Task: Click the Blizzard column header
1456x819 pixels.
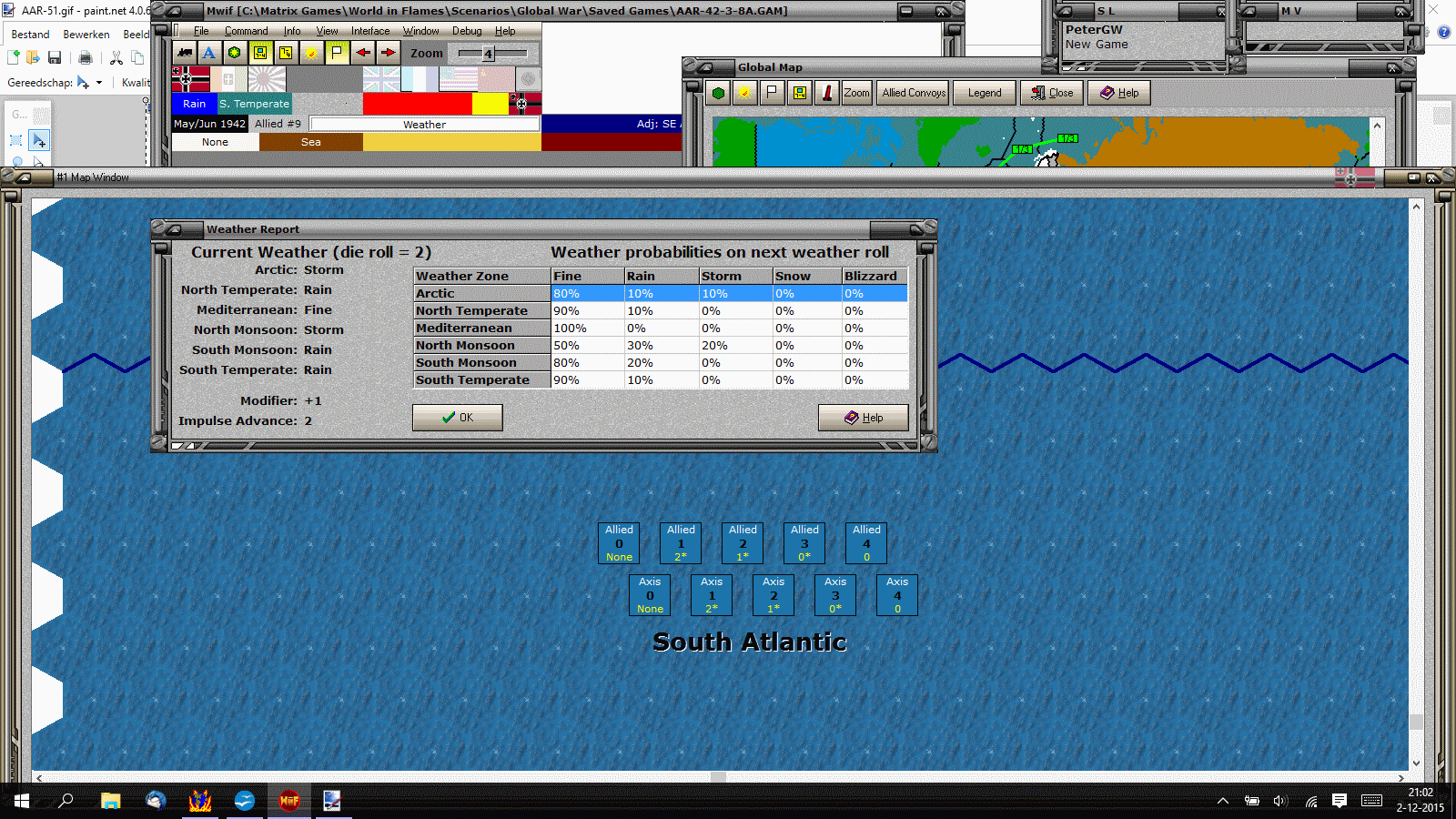Action: coord(875,276)
